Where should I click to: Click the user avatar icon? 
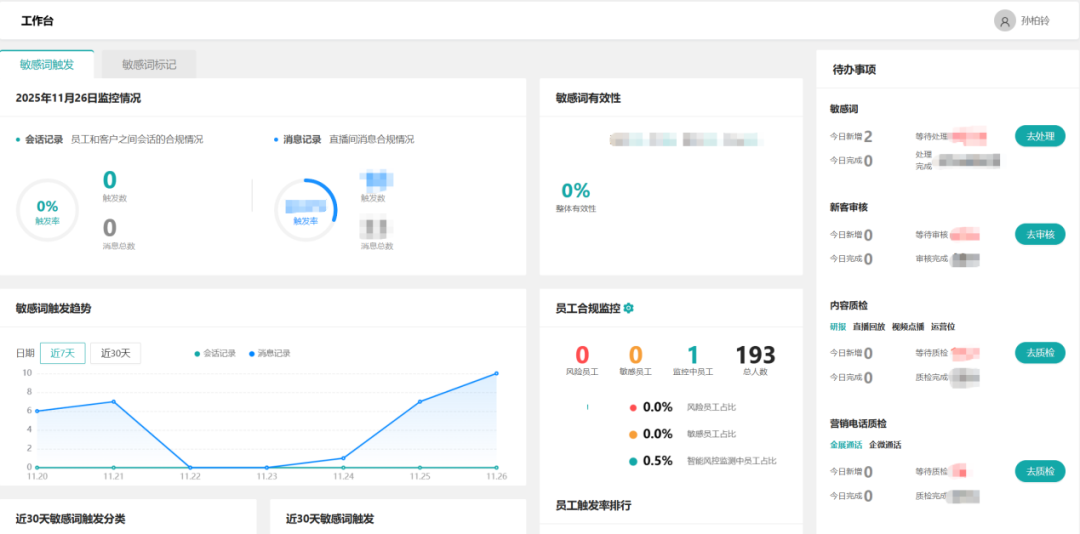point(1004,20)
